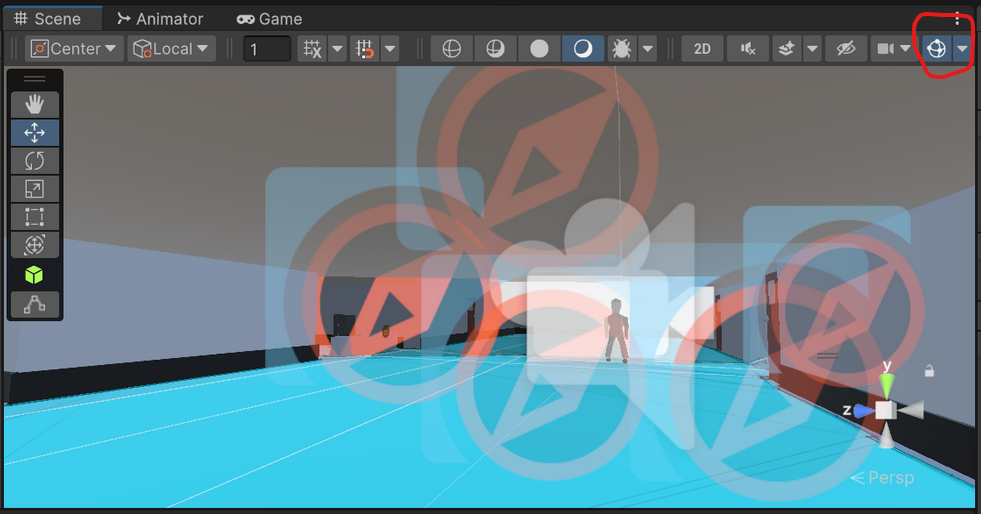Select the Rect tool
981x514 pixels.
34,217
